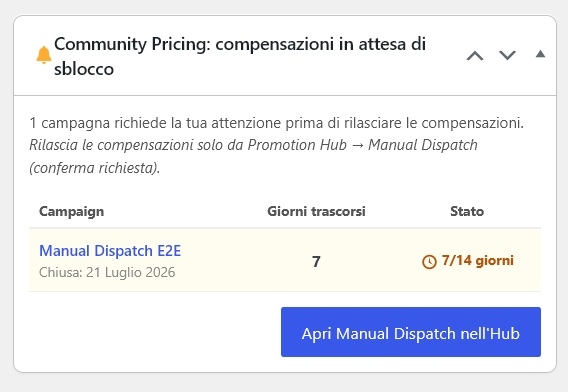
Task: Click the Campaign column header
Action: [71, 211]
